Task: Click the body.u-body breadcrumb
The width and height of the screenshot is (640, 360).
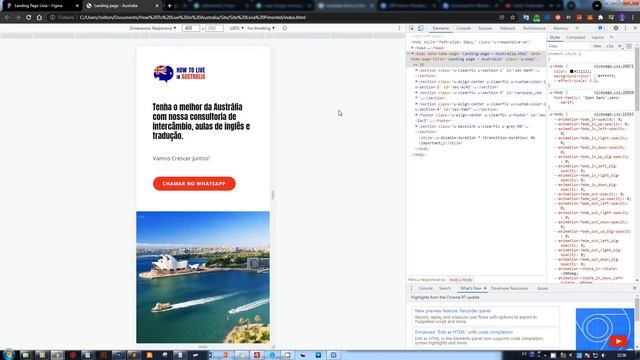Action: coord(460,280)
